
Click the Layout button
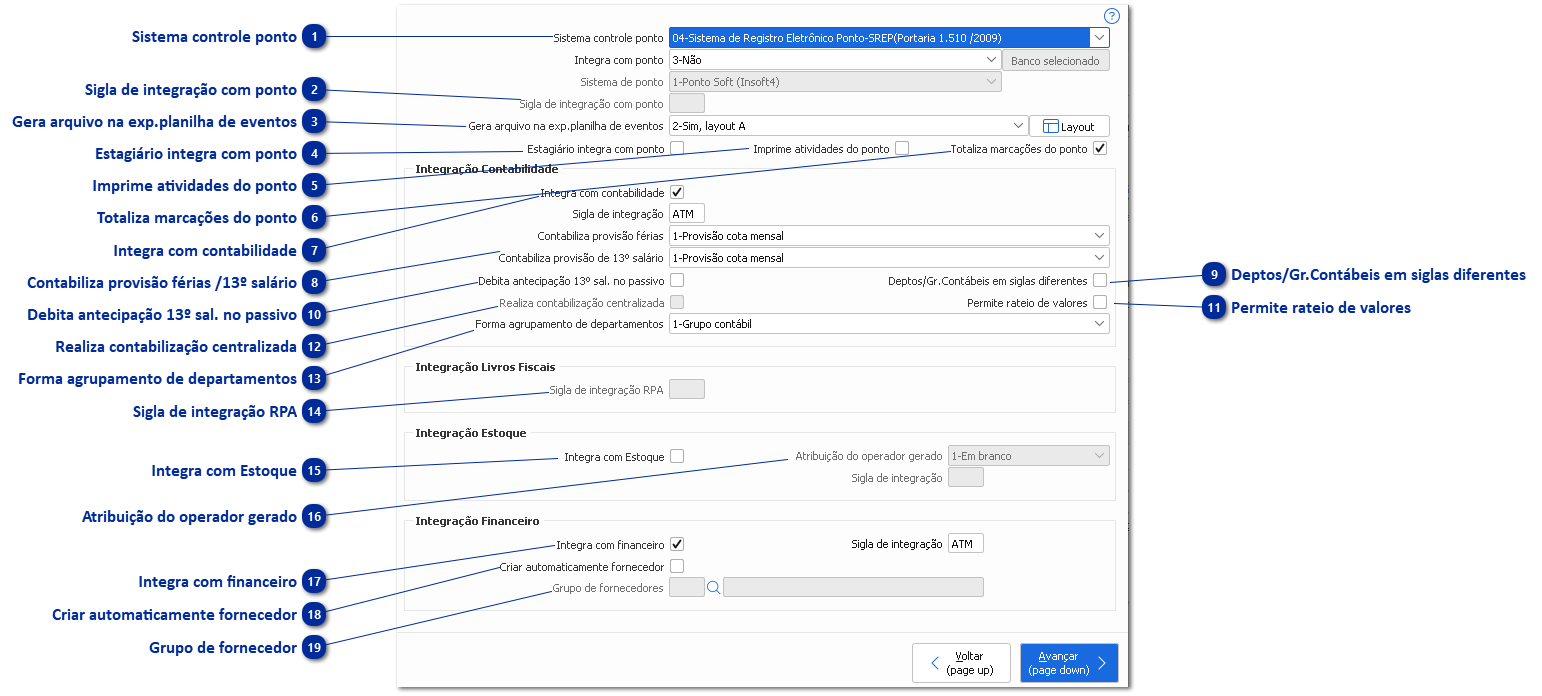1069,127
